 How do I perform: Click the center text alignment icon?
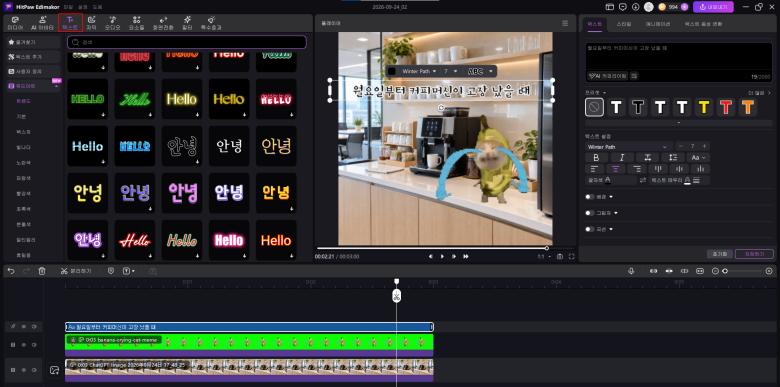(x=616, y=169)
